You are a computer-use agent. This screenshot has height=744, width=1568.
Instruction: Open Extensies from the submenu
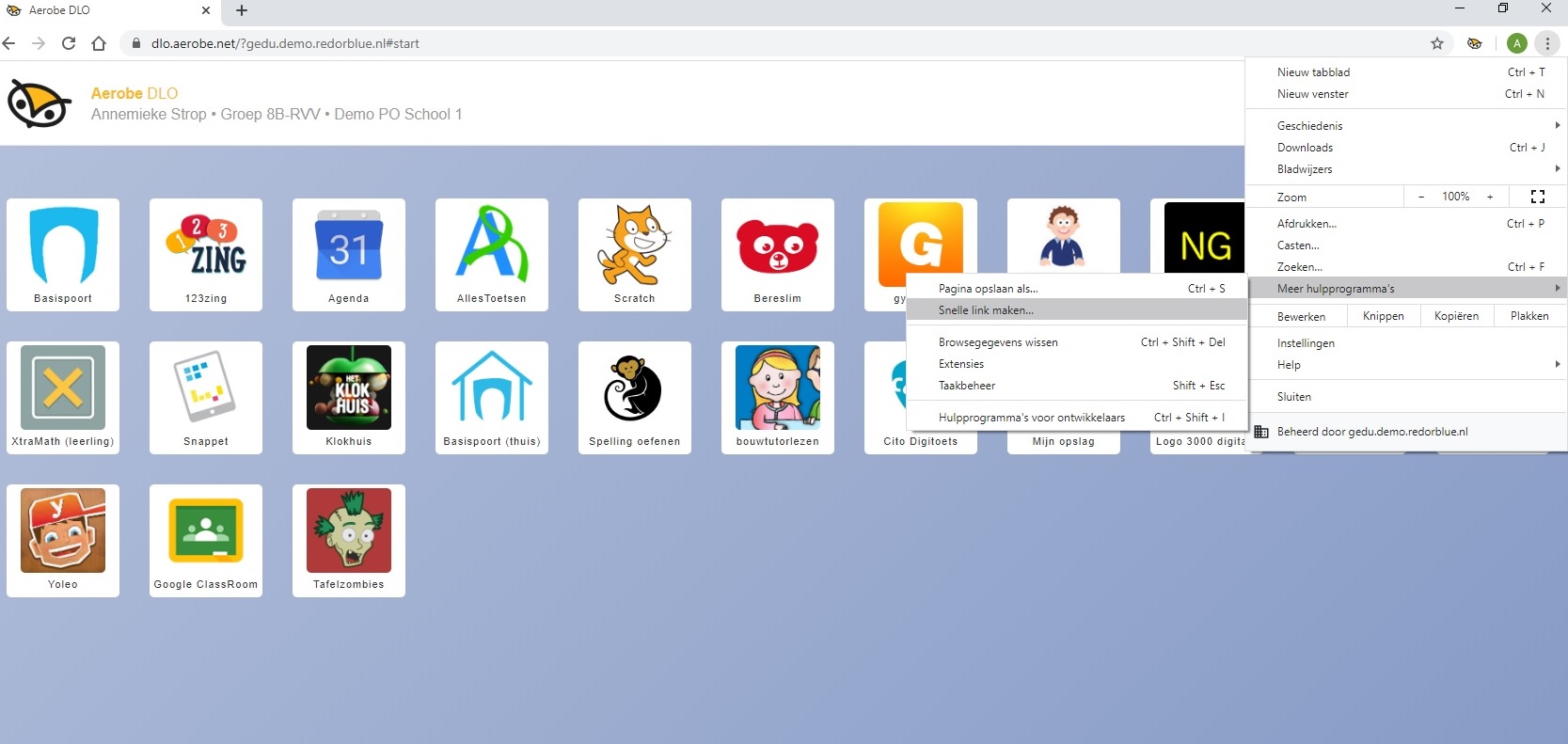click(x=1077, y=364)
